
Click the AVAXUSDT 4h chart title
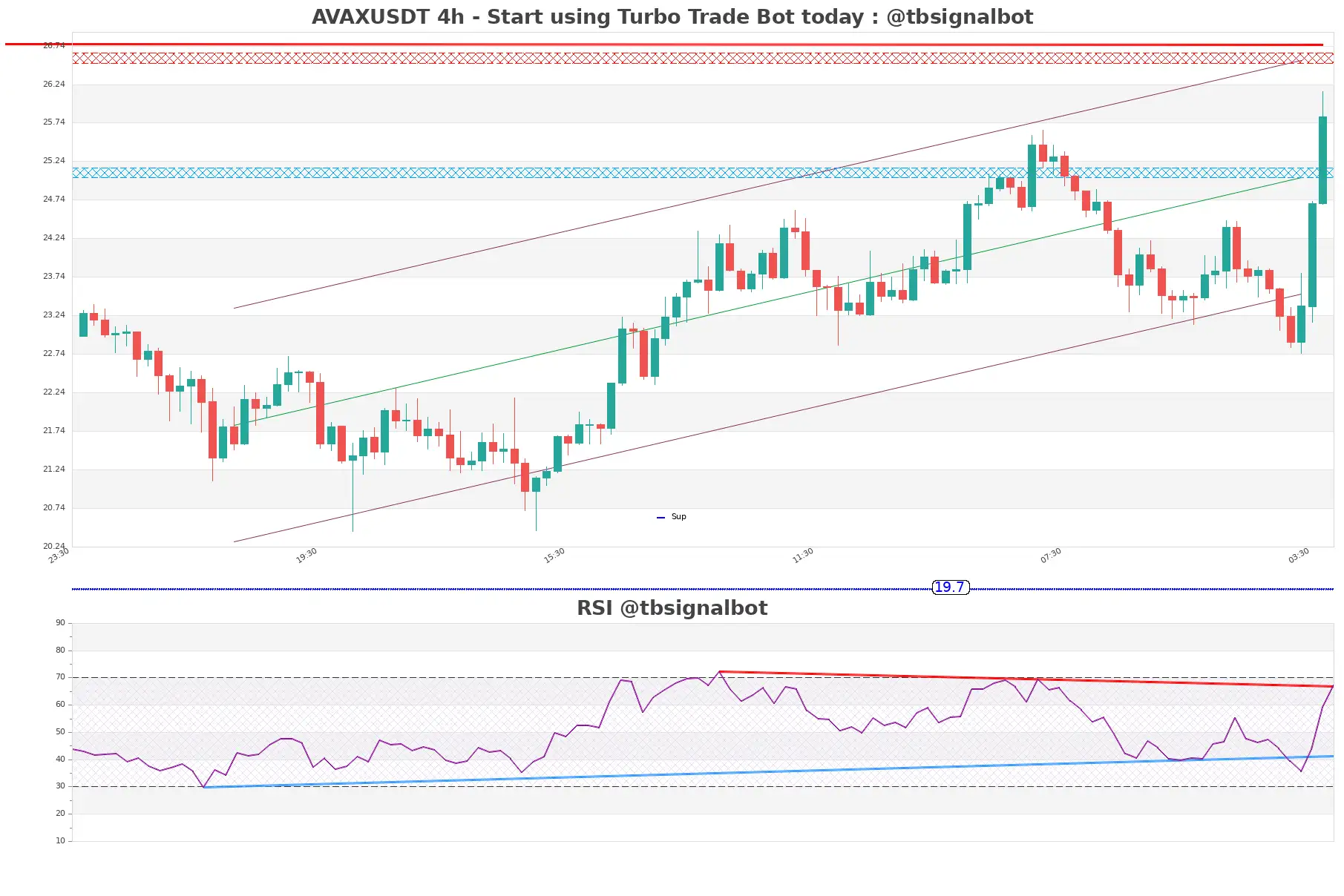[672, 17]
